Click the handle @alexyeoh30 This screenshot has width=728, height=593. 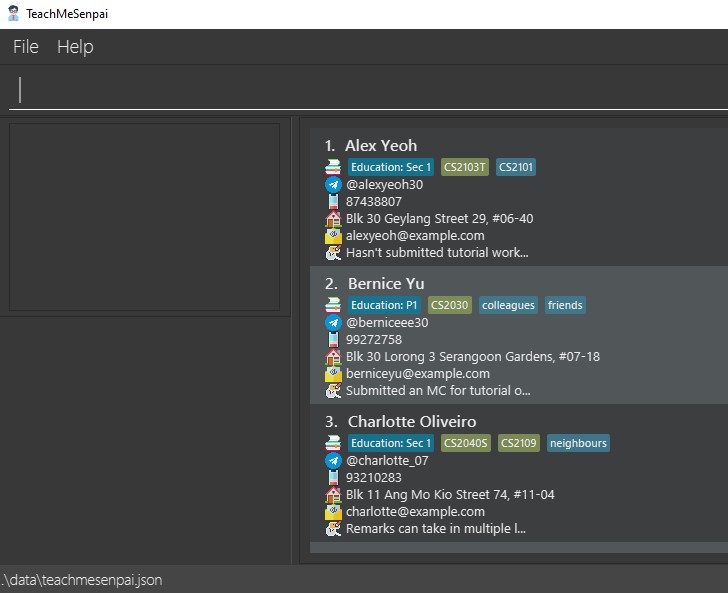click(384, 185)
